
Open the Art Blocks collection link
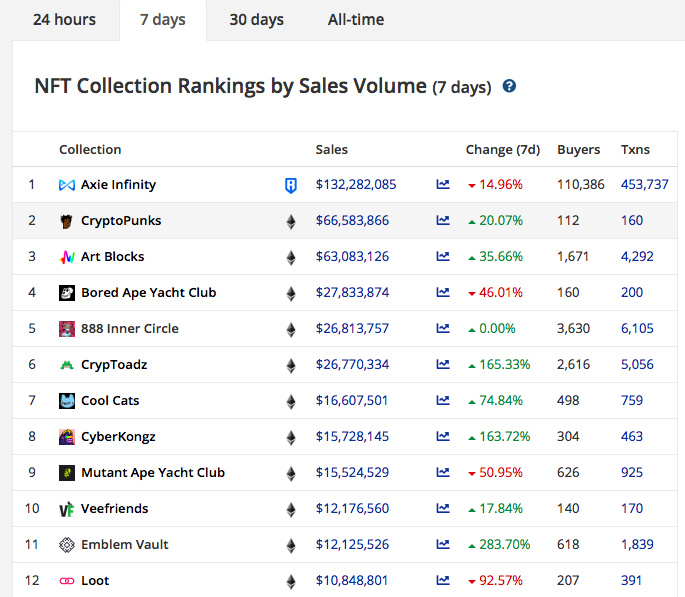[x=112, y=257]
